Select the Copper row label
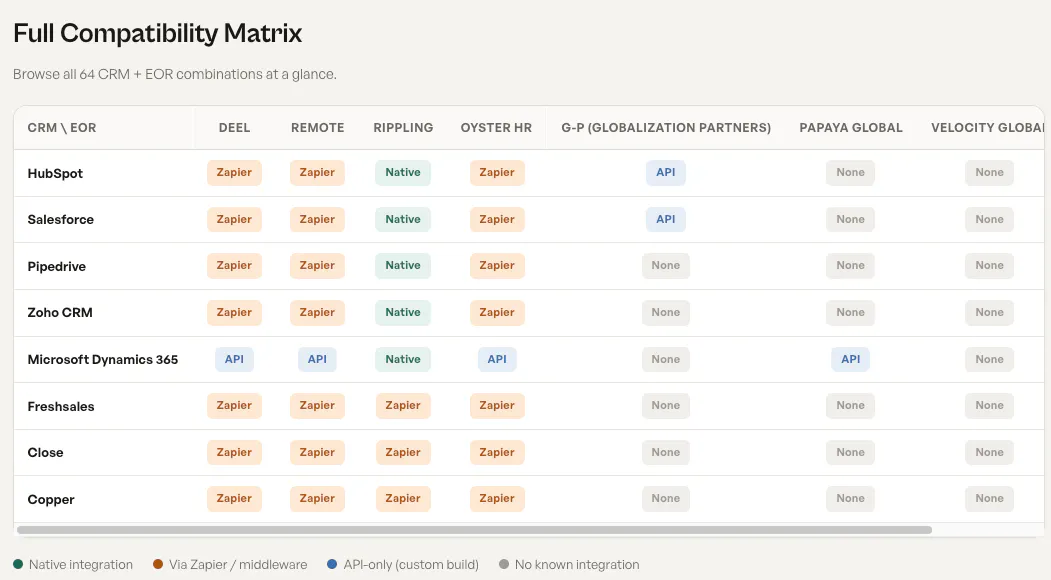This screenshot has height=580, width=1051. tap(50, 500)
